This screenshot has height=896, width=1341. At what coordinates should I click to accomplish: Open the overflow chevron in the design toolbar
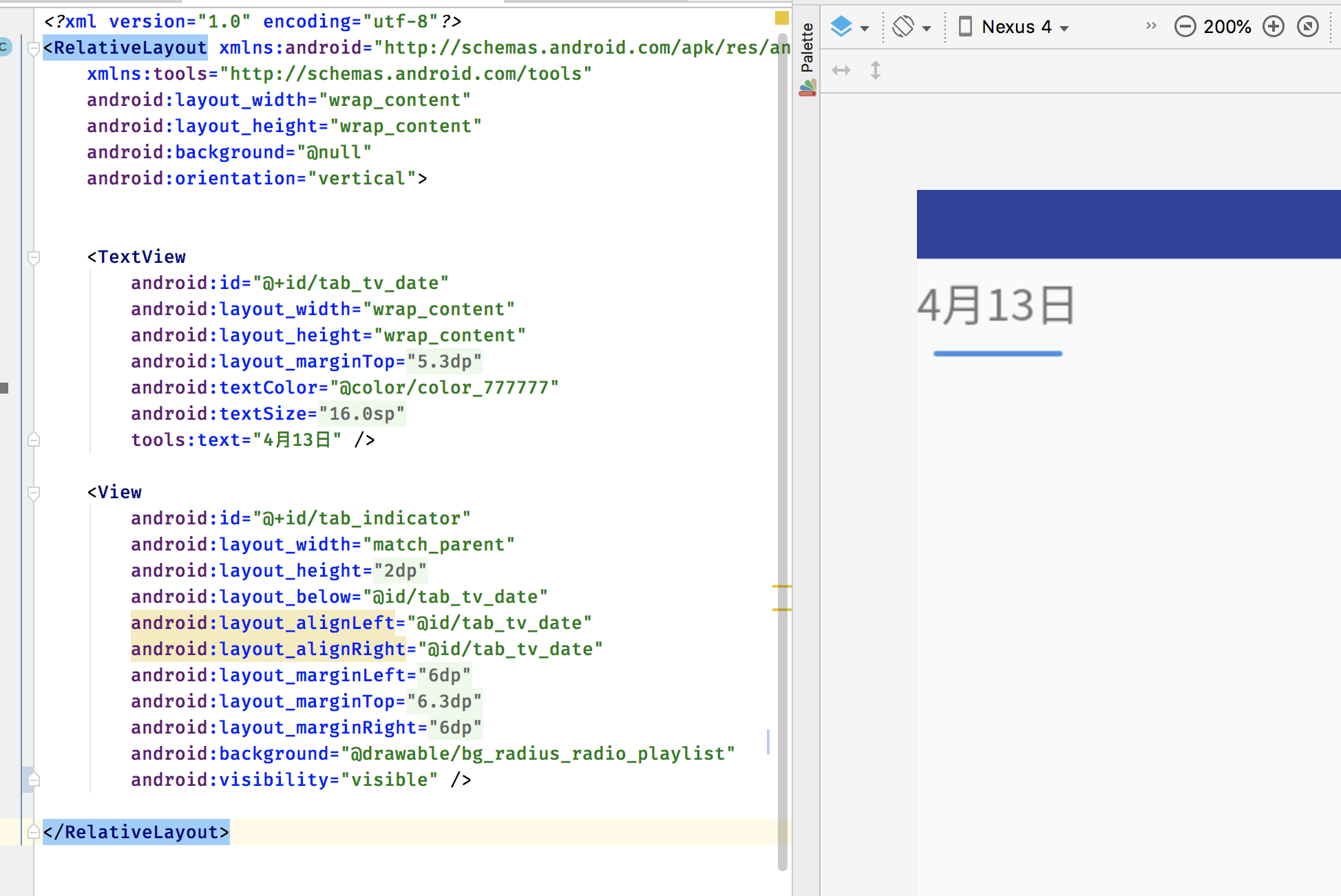tap(1150, 25)
